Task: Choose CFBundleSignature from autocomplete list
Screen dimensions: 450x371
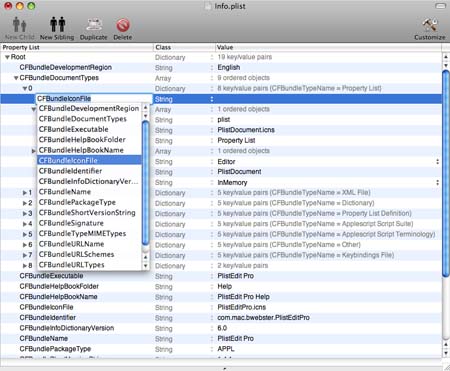Action: (x=89, y=223)
